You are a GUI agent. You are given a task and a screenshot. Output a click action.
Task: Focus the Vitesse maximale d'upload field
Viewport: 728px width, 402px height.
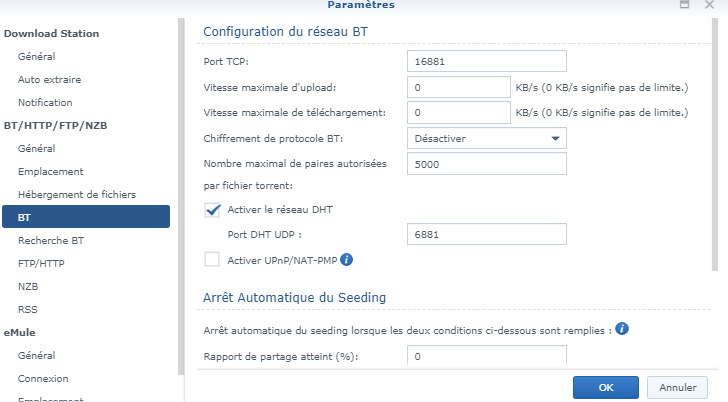tap(459, 87)
